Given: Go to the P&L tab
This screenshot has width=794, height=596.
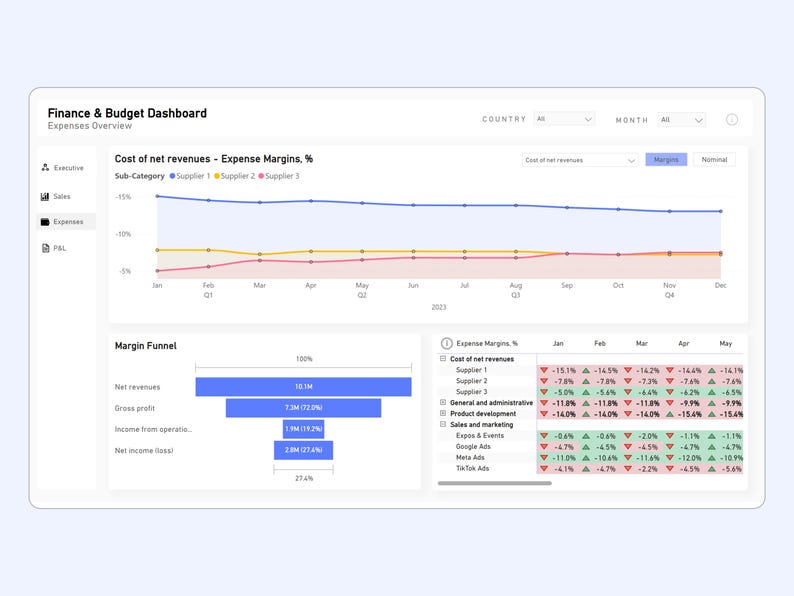Looking at the screenshot, I should [x=66, y=248].
